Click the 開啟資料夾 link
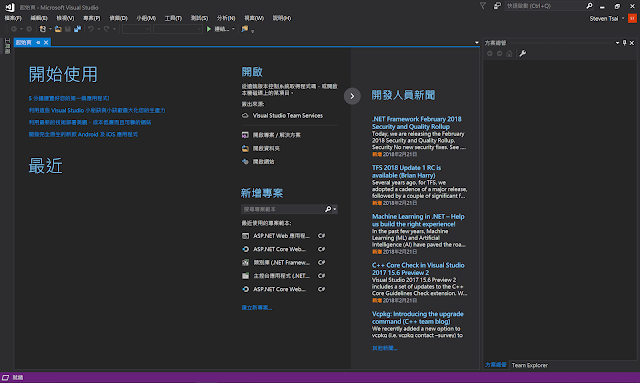 click(x=266, y=148)
